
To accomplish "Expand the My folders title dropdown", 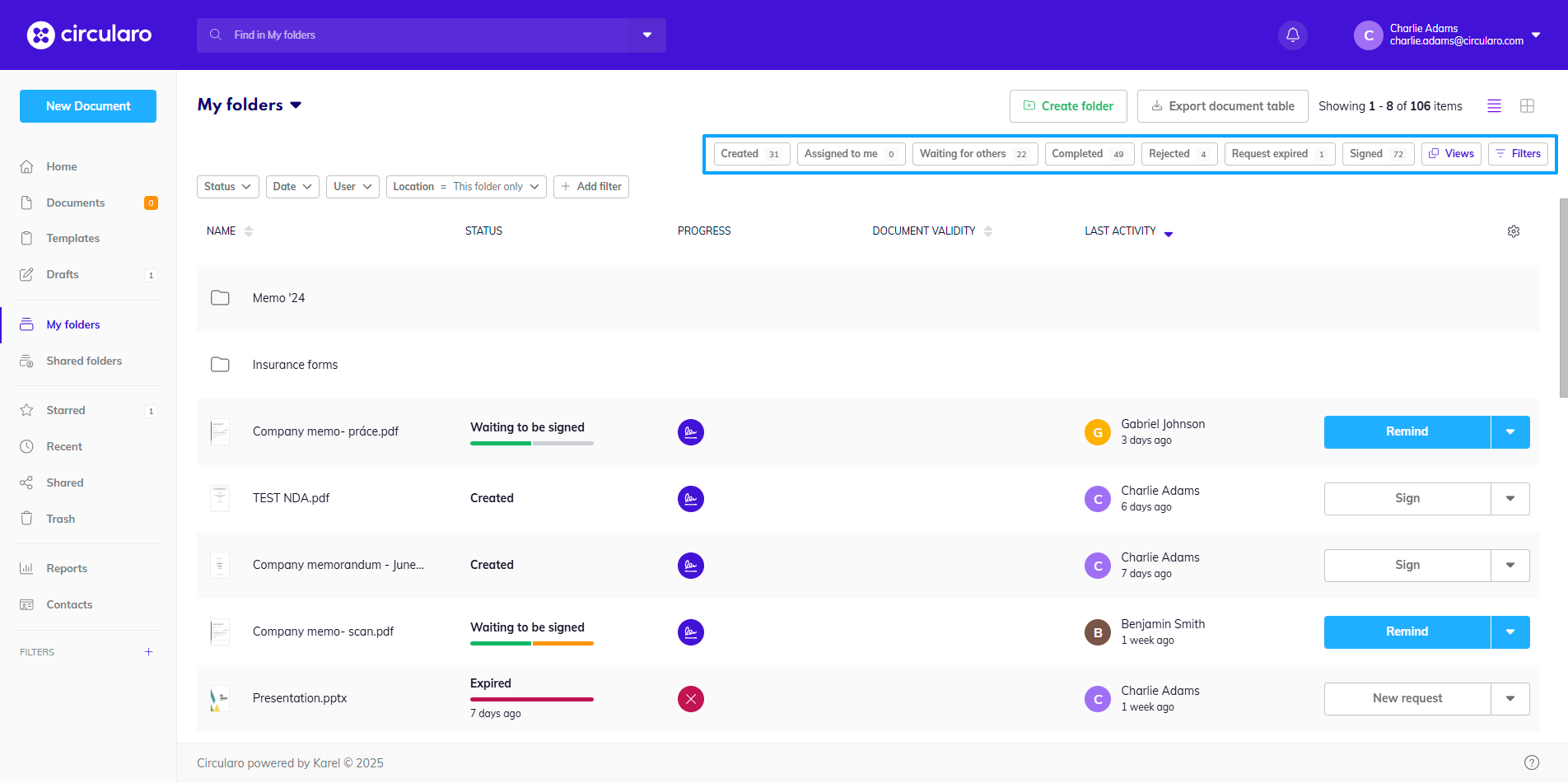I will [x=296, y=105].
